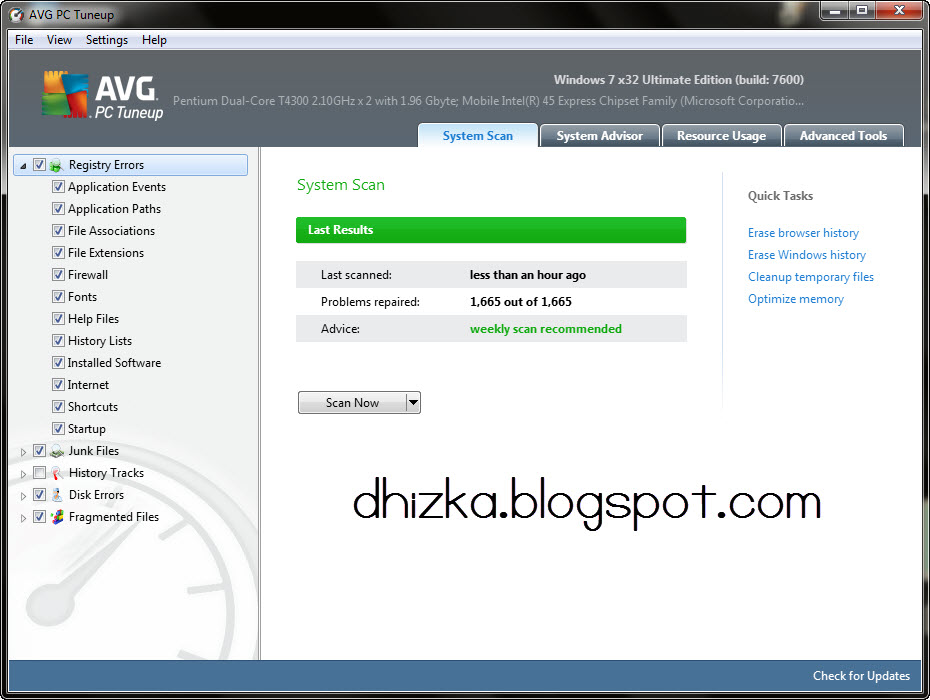Screen dimensions: 930x700
Task: Uncheck the Startup checkbox
Action: 58,428
